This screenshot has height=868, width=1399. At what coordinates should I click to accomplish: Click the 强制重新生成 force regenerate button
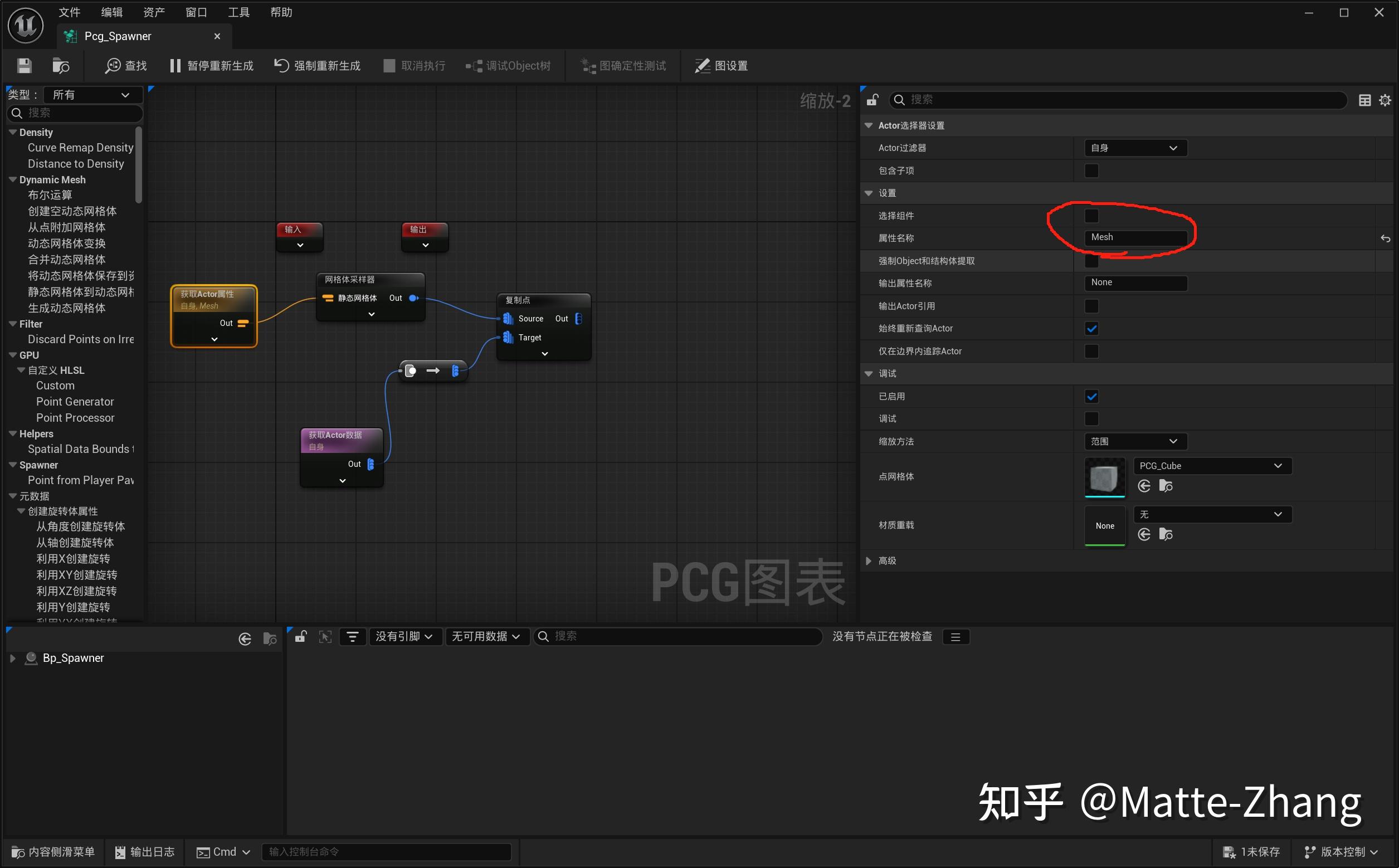pyautogui.click(x=317, y=65)
